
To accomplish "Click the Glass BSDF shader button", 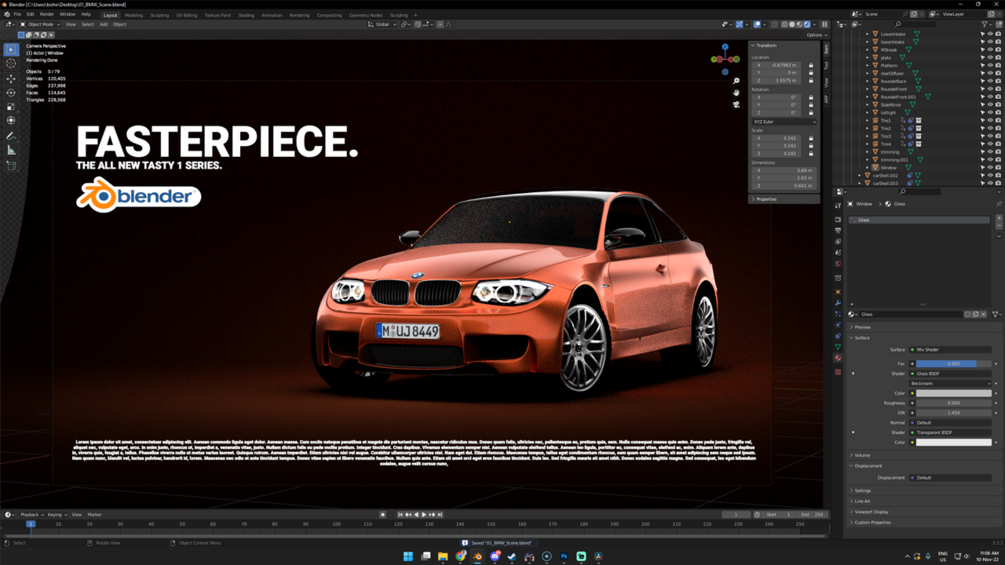I will 951,373.
